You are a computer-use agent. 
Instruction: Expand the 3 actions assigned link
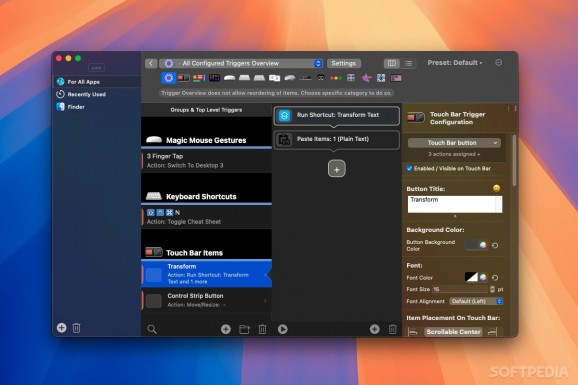tap(454, 154)
